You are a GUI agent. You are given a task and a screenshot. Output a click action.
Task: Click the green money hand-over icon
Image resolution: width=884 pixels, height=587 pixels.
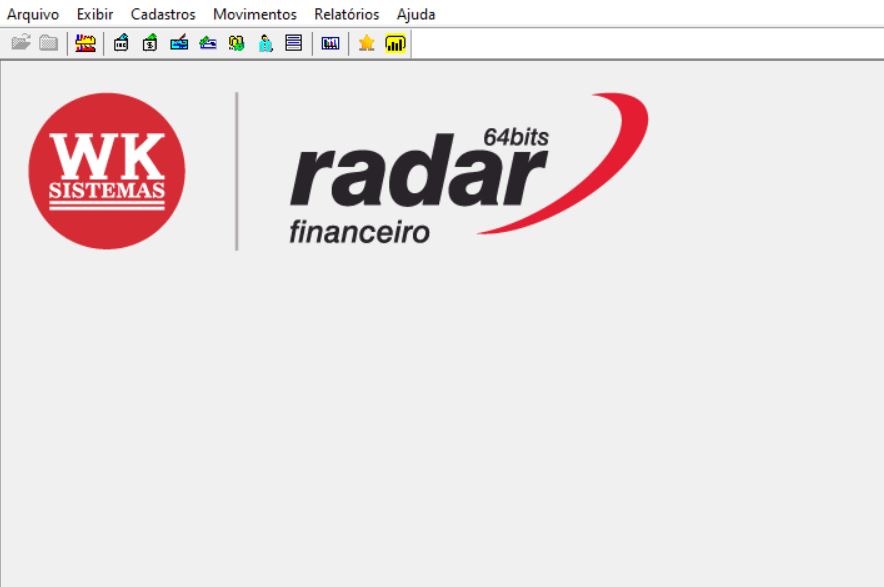coord(208,43)
